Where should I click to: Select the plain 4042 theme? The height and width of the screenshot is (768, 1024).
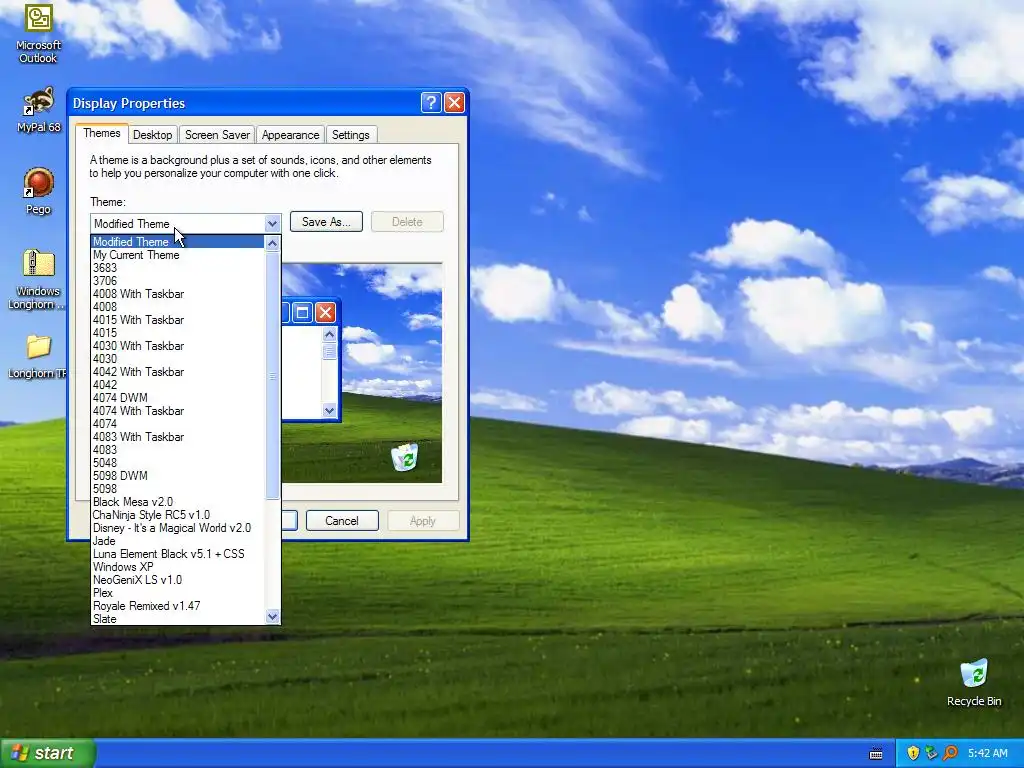[x=178, y=385]
